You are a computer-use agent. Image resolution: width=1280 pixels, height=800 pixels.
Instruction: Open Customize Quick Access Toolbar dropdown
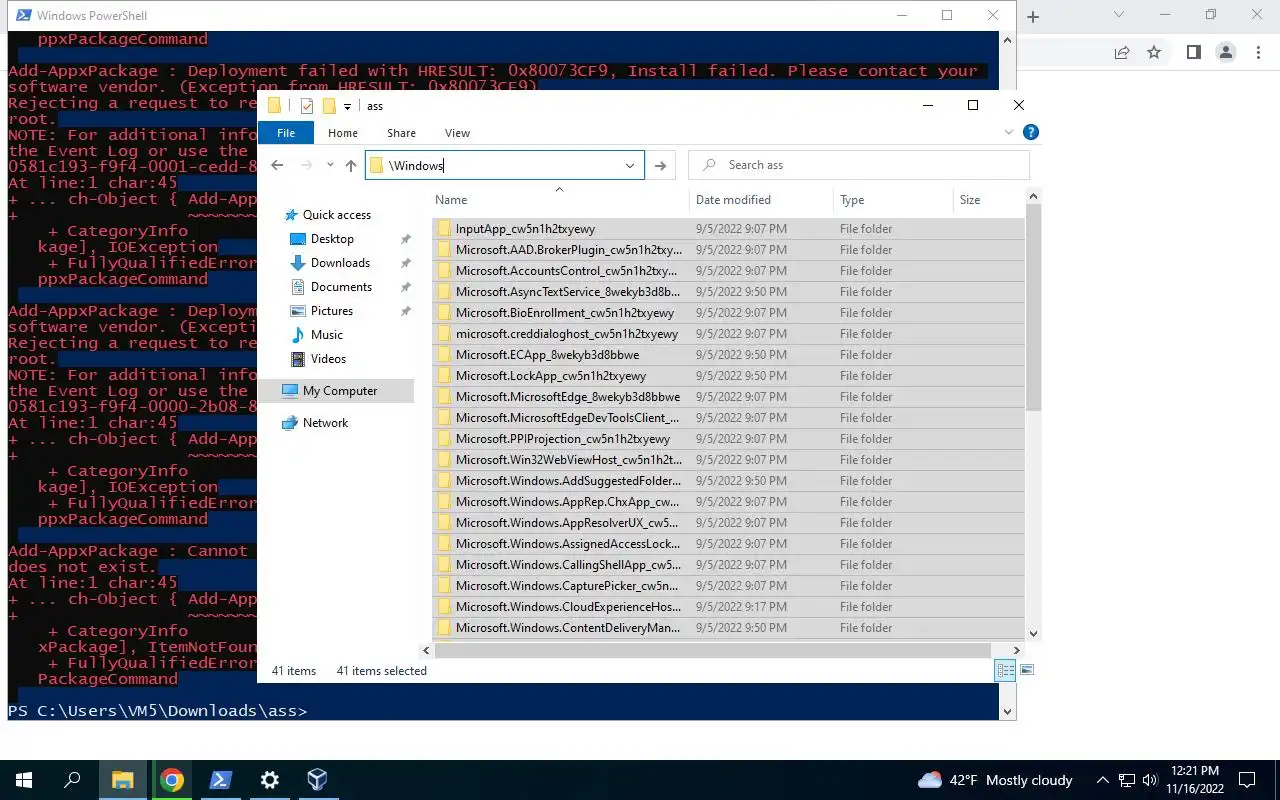point(347,106)
